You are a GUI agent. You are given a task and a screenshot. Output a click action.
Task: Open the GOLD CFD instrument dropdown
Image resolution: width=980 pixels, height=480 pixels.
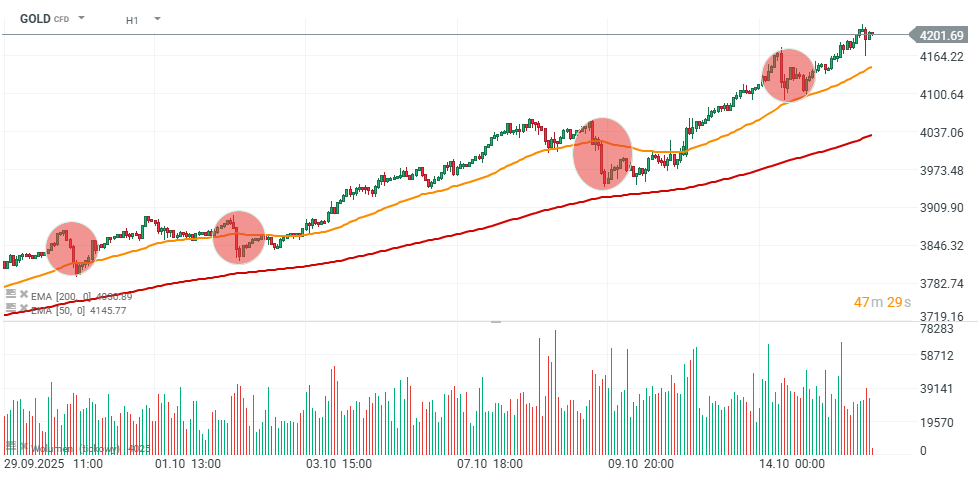[x=81, y=19]
